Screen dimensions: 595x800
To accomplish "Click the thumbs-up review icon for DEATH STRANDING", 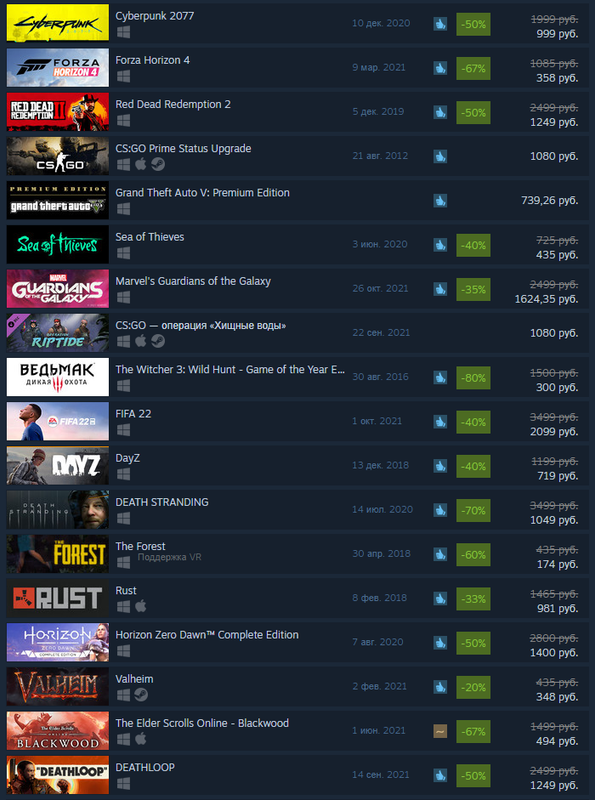I will 440,510.
